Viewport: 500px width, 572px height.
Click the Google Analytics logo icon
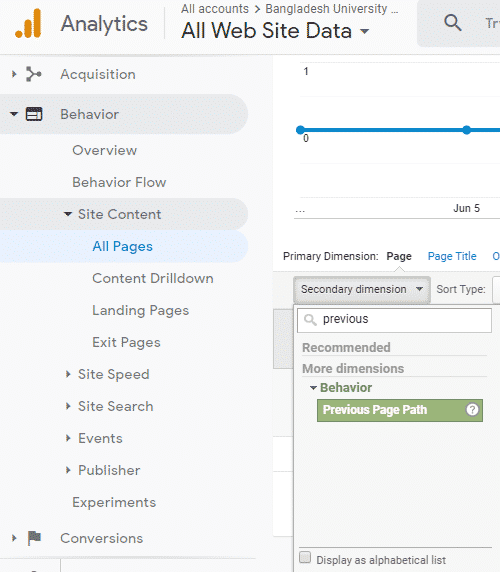pos(28,24)
